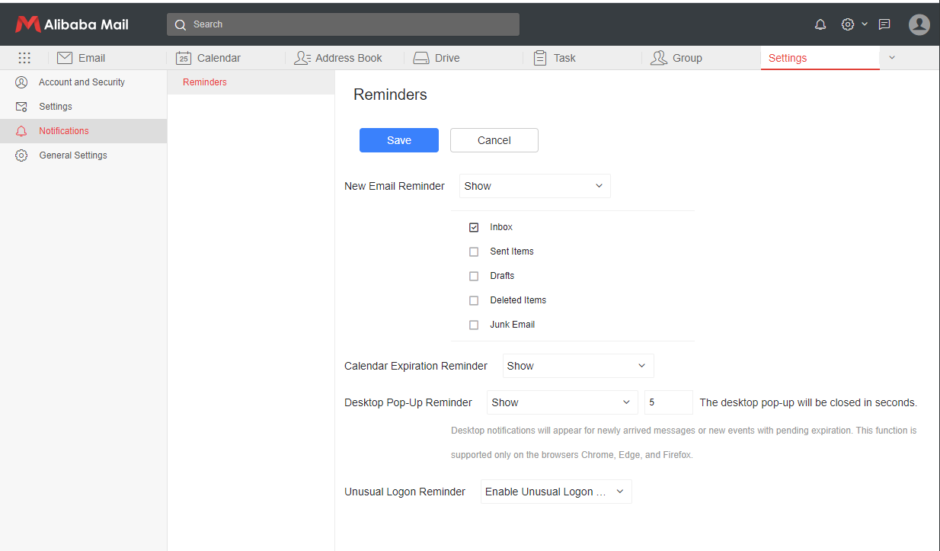
Task: Open the gear settings icon in header
Action: tap(848, 25)
